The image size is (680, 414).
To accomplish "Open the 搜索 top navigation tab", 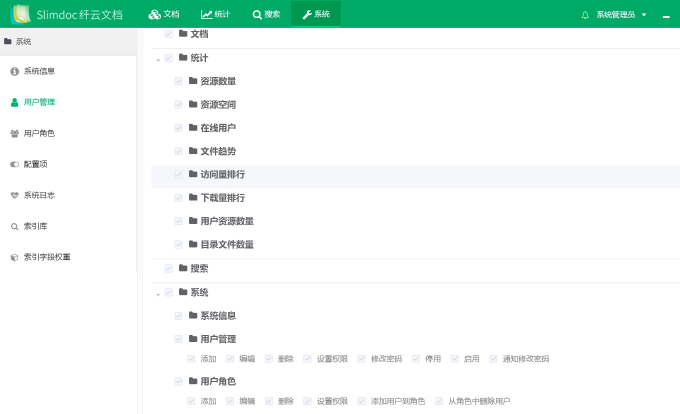I will click(266, 14).
